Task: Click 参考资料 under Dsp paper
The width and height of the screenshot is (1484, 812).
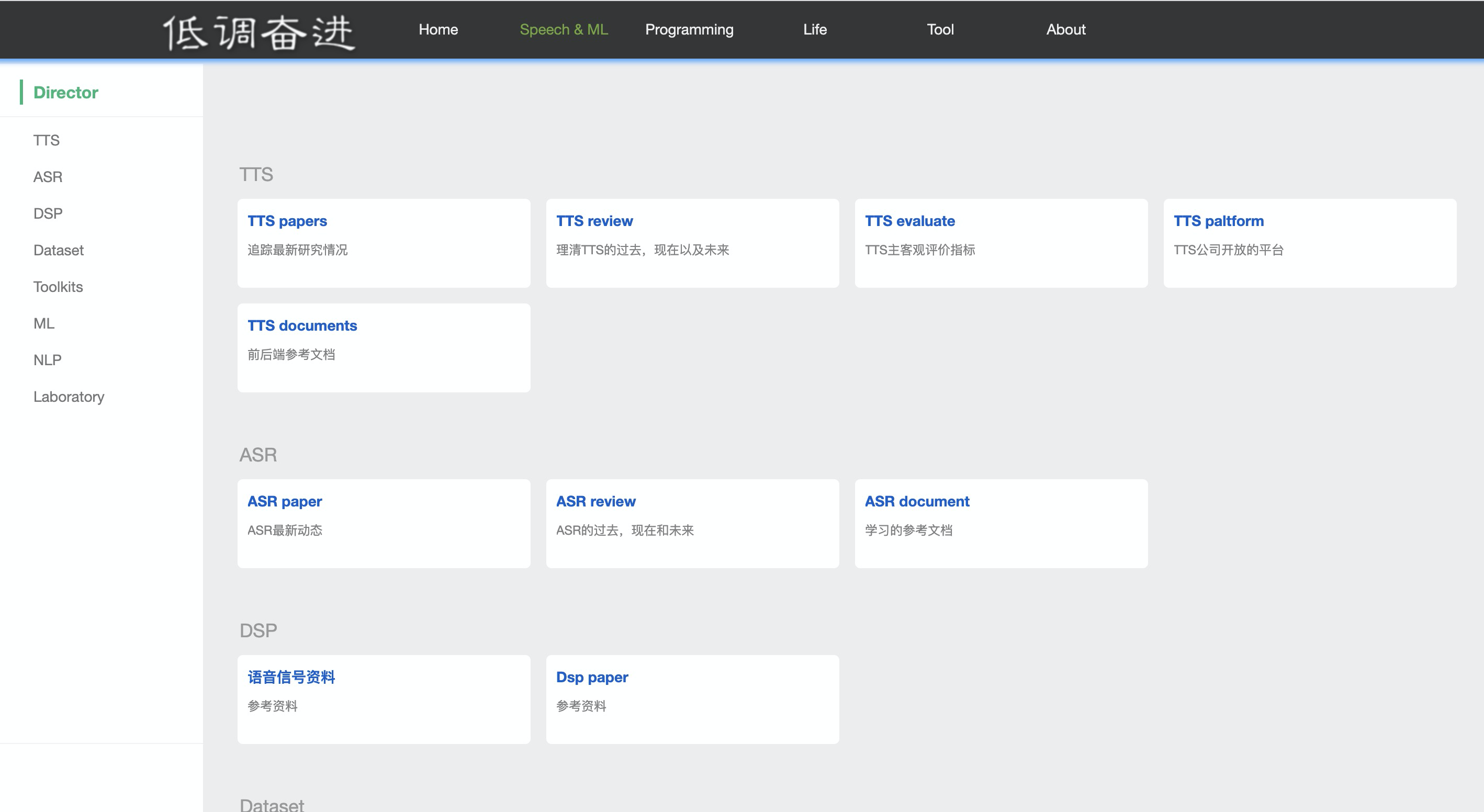Action: click(581, 706)
